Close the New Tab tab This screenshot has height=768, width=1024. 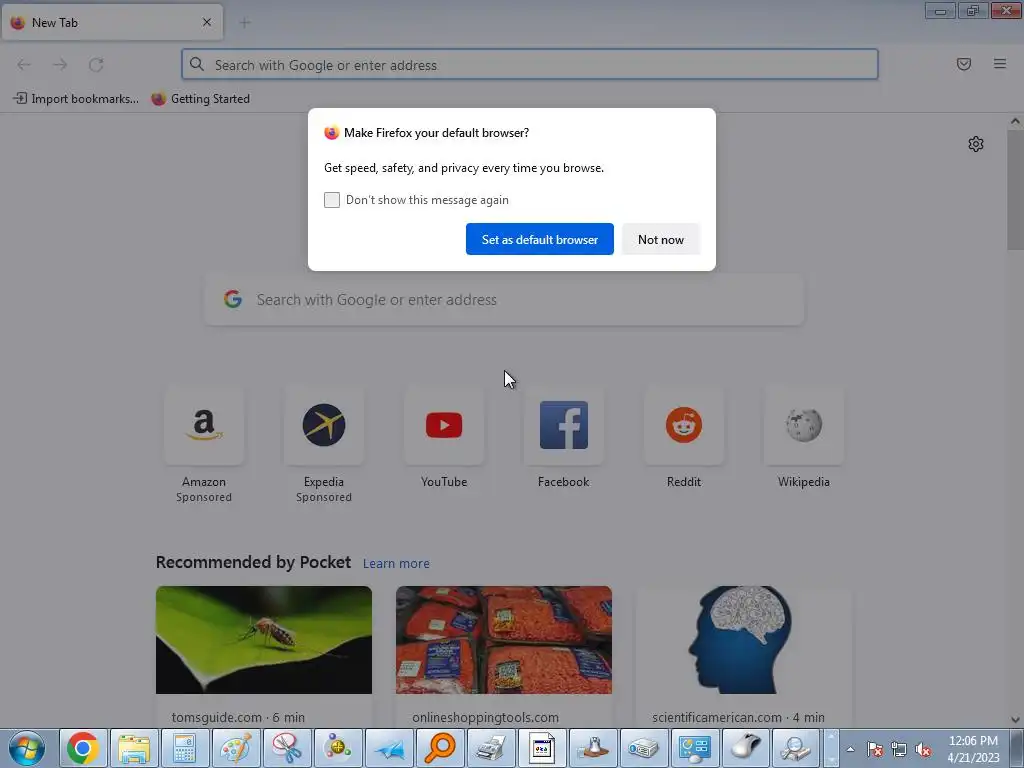(x=207, y=22)
